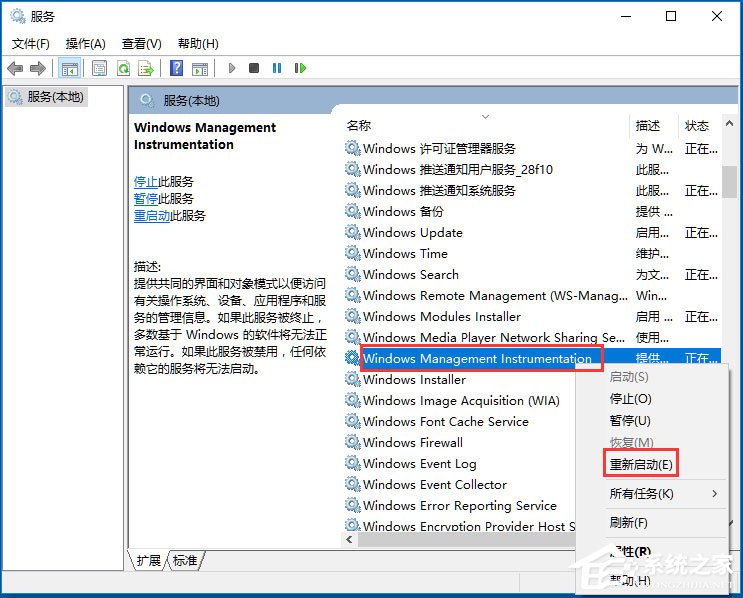Click gear icon beside Windows Font Cache Service
The height and width of the screenshot is (598, 743).
click(353, 420)
